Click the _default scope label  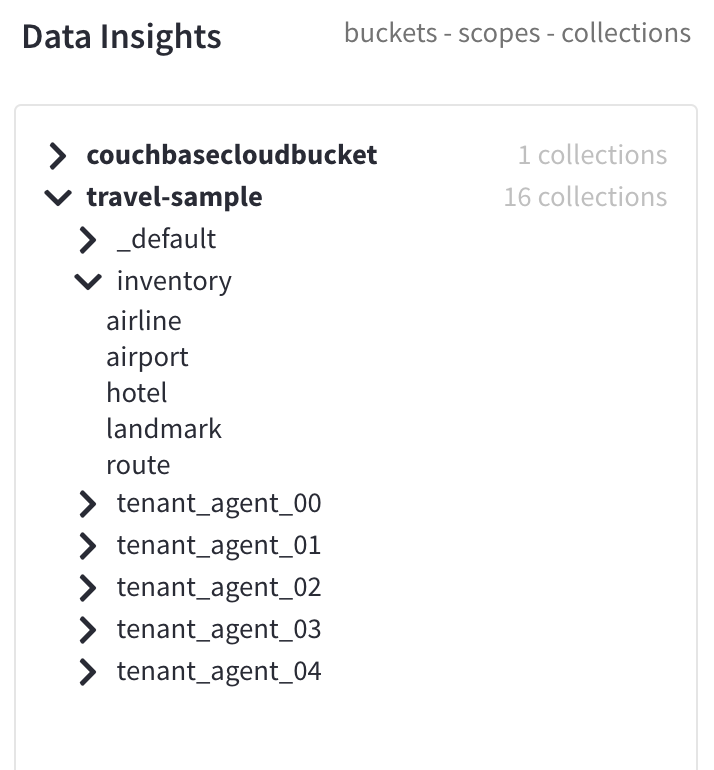tap(166, 239)
